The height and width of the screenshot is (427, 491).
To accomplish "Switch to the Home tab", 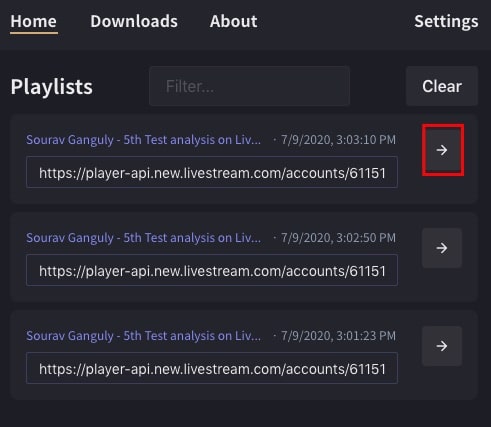I will click(34, 22).
